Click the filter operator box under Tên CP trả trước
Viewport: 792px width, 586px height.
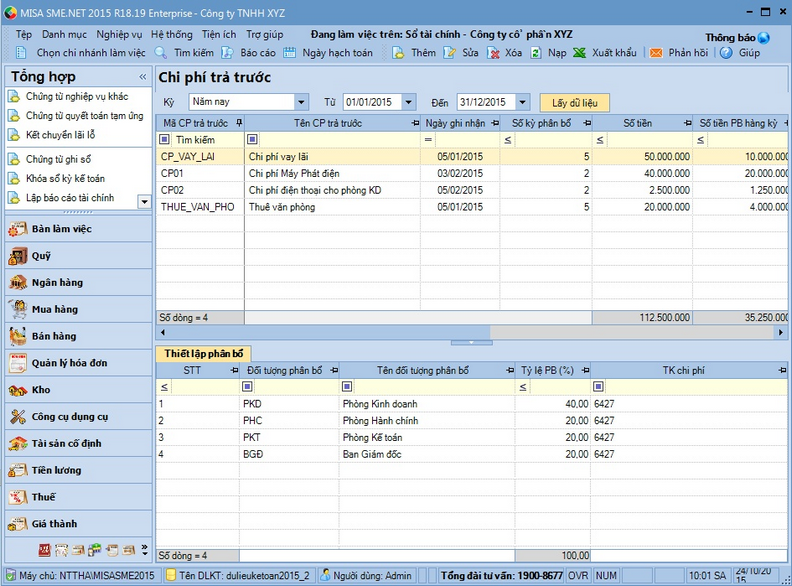click(x=253, y=139)
